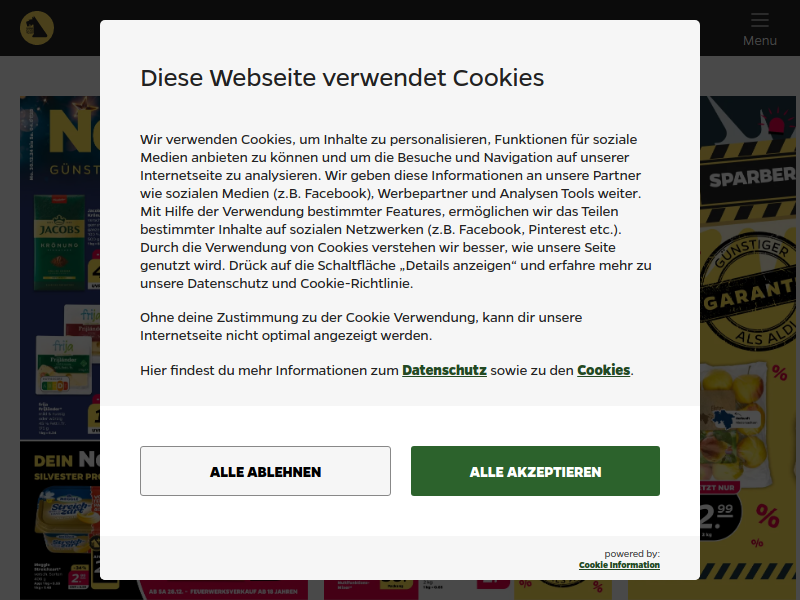Click the Feuerwerksverkauf banner at bottom

tap(223, 591)
